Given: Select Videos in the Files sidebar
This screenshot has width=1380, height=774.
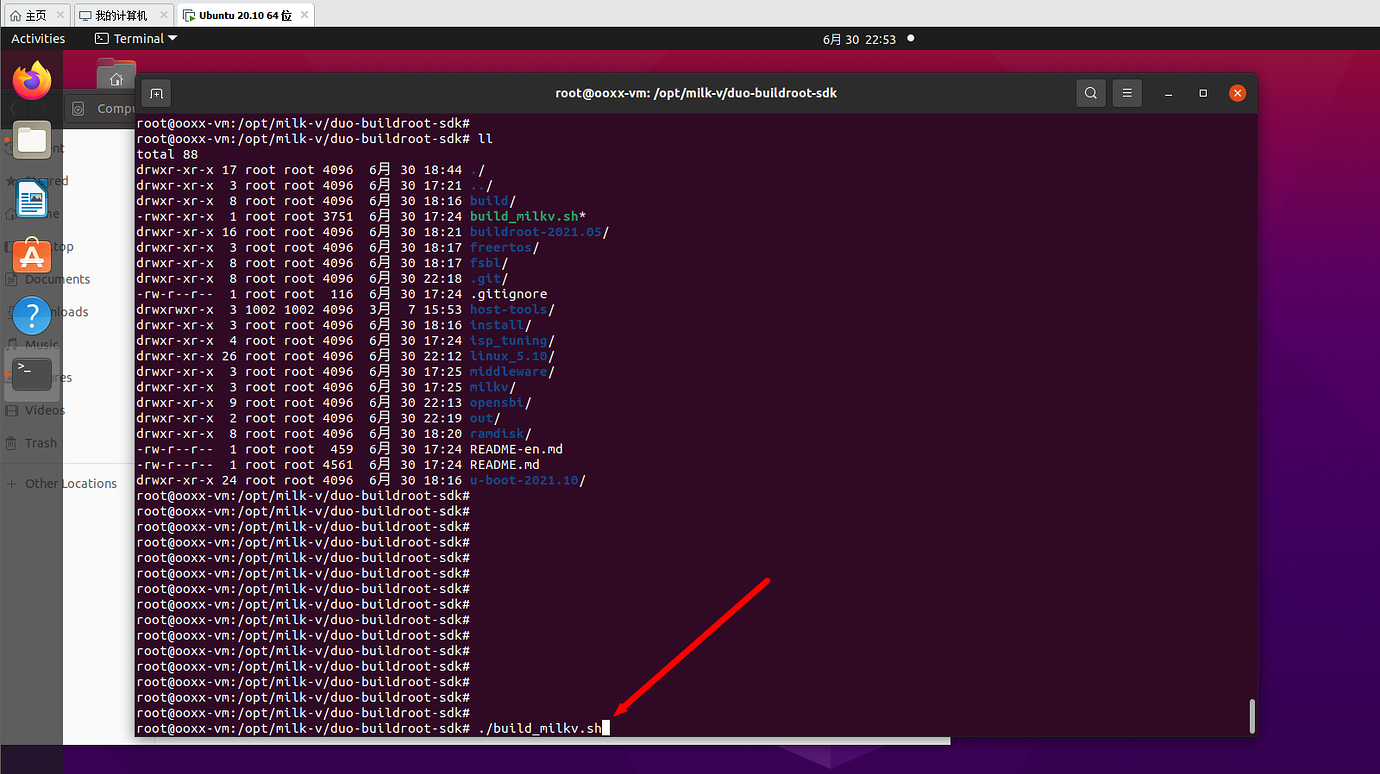Looking at the screenshot, I should 40,410.
